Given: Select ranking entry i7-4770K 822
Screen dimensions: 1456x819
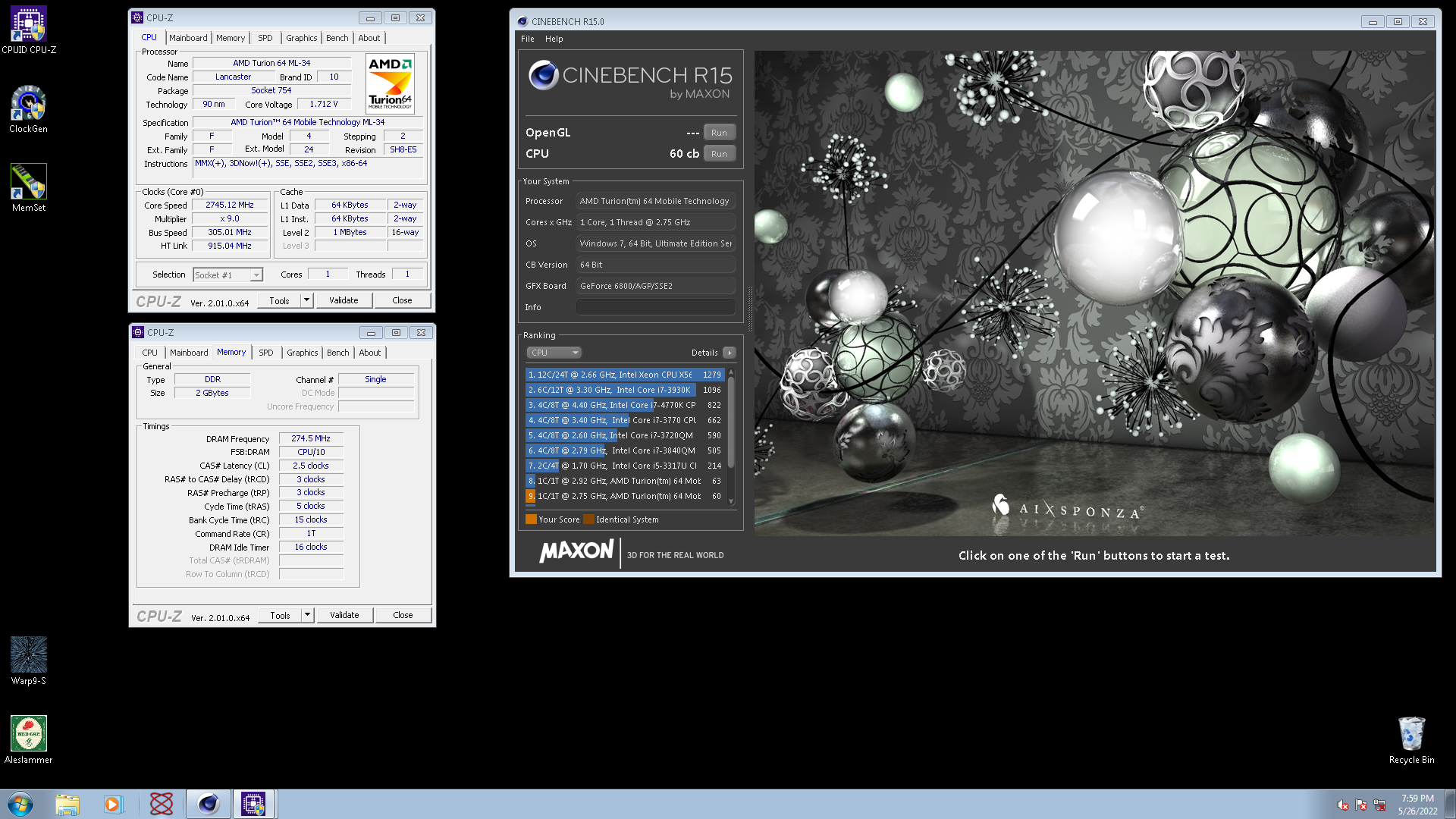Looking at the screenshot, I should coord(625,405).
